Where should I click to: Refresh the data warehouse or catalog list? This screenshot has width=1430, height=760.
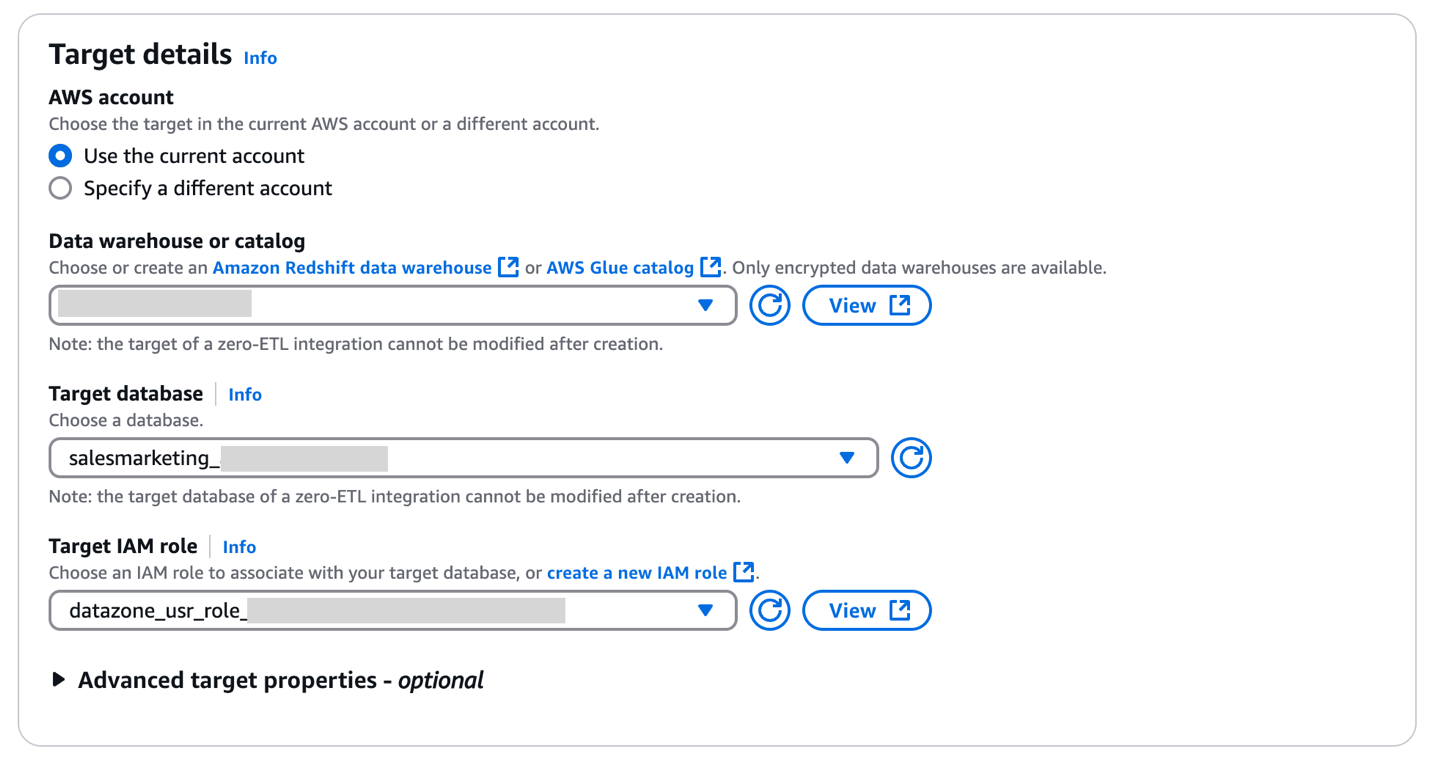click(x=770, y=306)
